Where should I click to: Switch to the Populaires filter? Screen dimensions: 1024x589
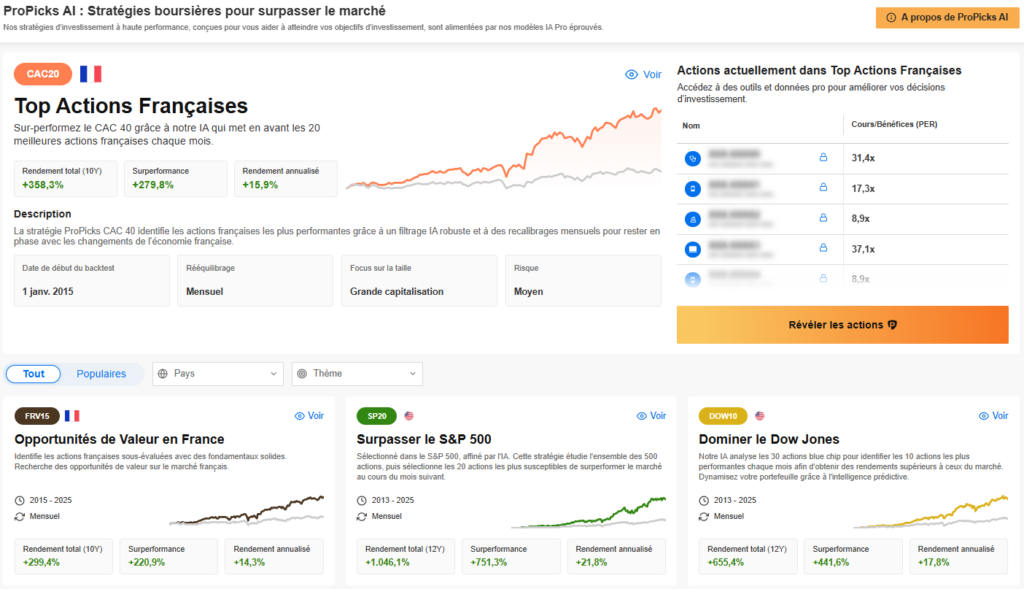pos(101,374)
